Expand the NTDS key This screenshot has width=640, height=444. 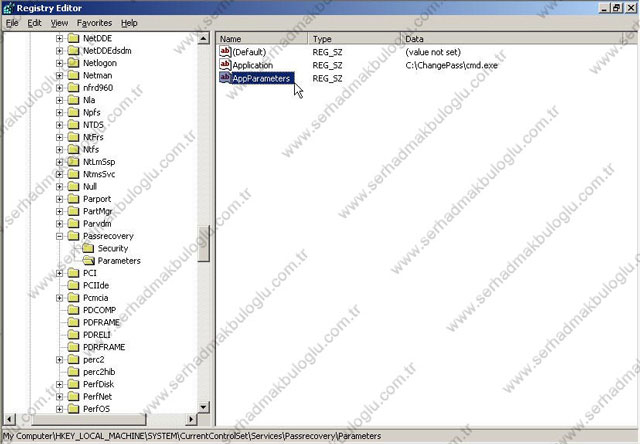click(60, 125)
